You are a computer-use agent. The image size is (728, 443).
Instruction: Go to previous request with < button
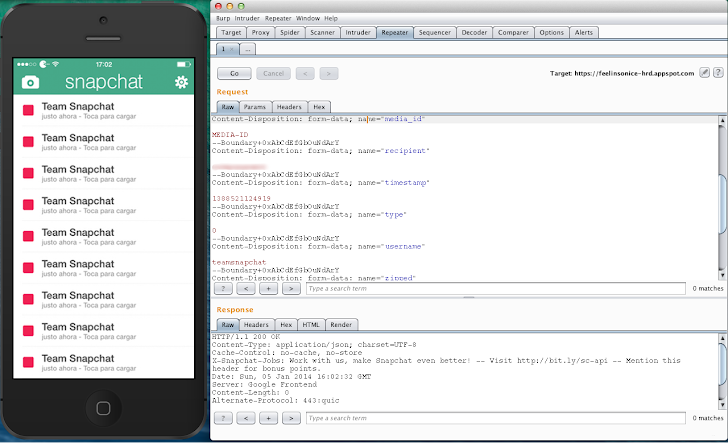tap(305, 73)
